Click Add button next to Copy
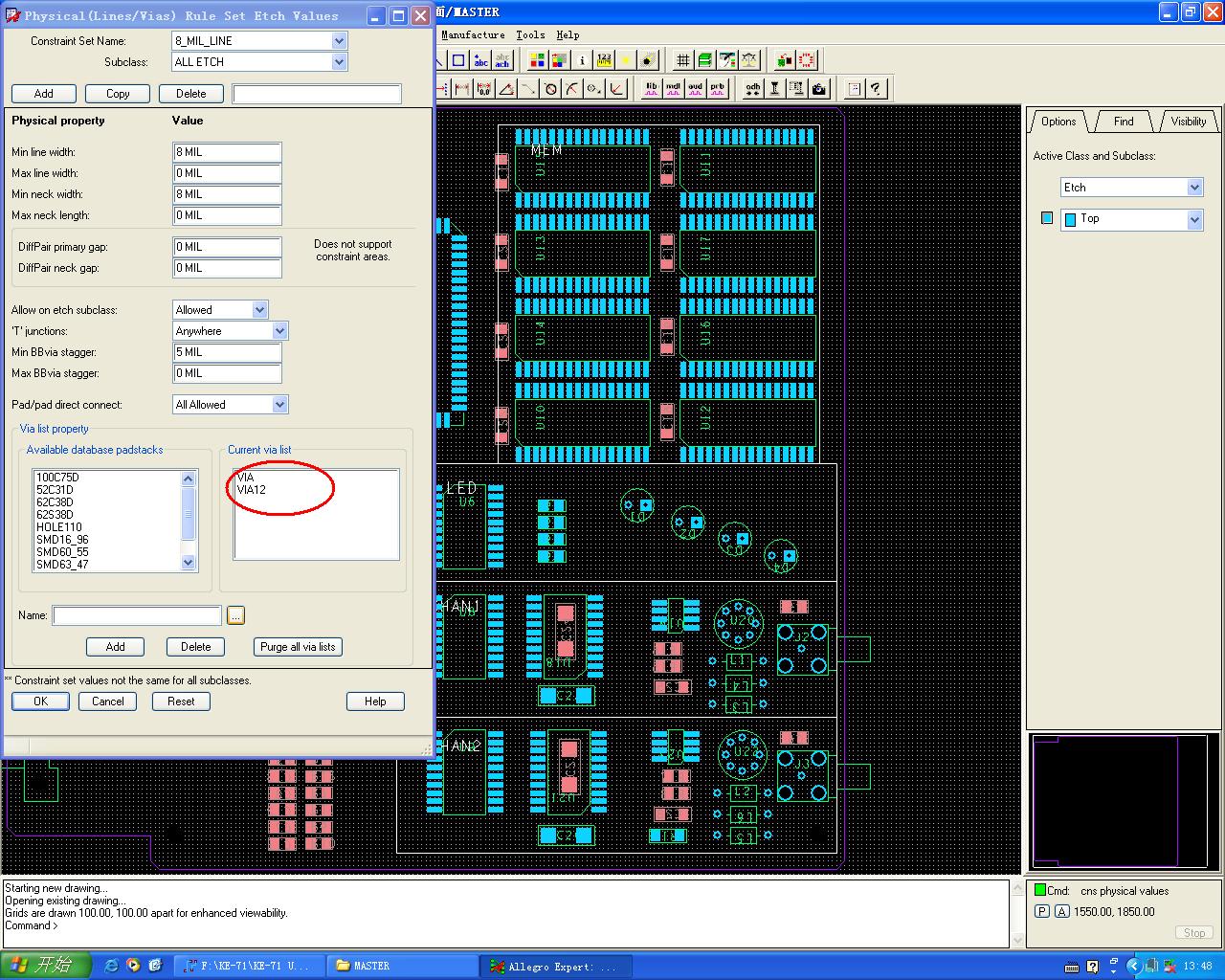Screen dimensions: 1225x980 coord(44,94)
